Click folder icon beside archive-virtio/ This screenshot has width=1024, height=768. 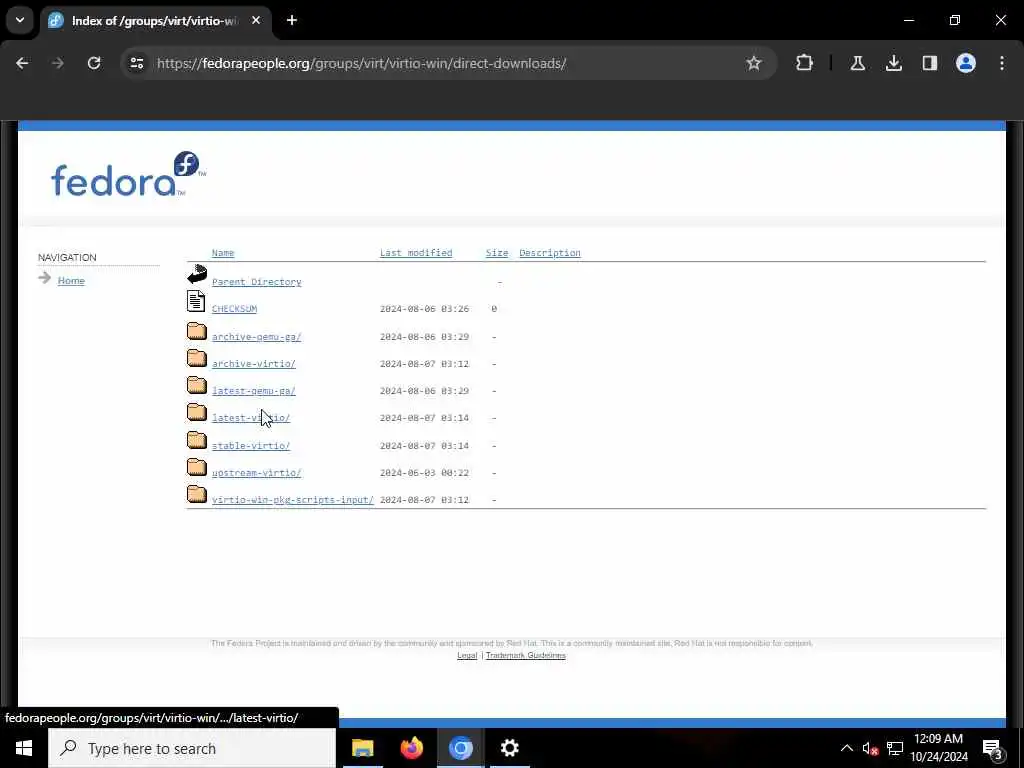[x=197, y=357]
